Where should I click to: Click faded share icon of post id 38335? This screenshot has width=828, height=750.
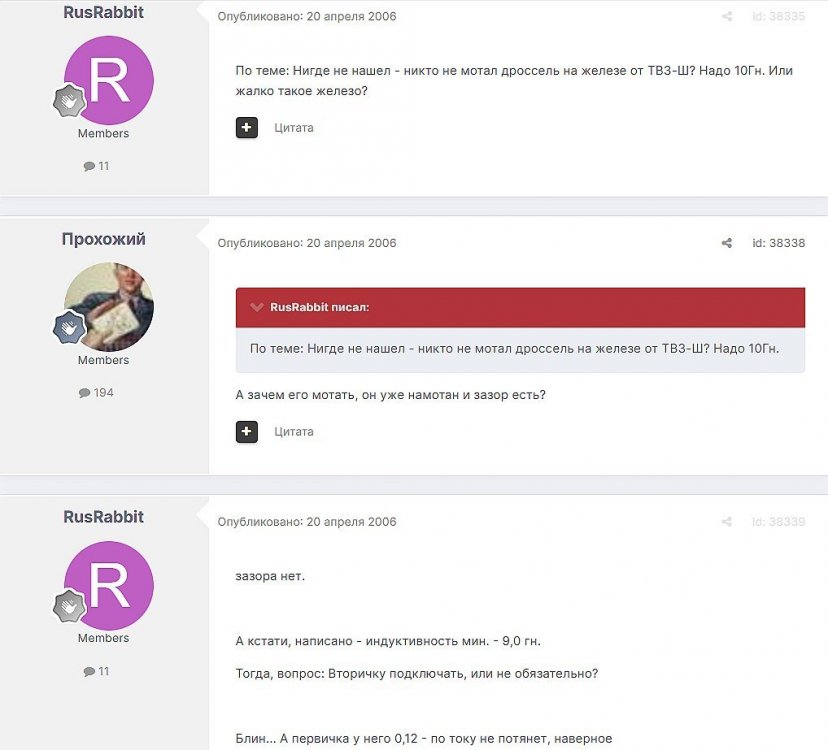[727, 16]
